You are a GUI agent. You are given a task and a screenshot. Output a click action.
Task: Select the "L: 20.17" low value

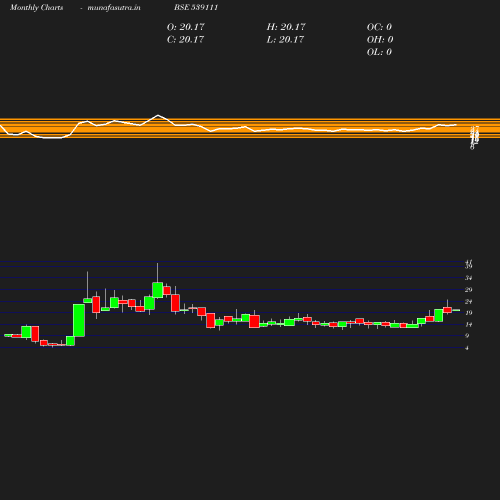pyautogui.click(x=285, y=39)
